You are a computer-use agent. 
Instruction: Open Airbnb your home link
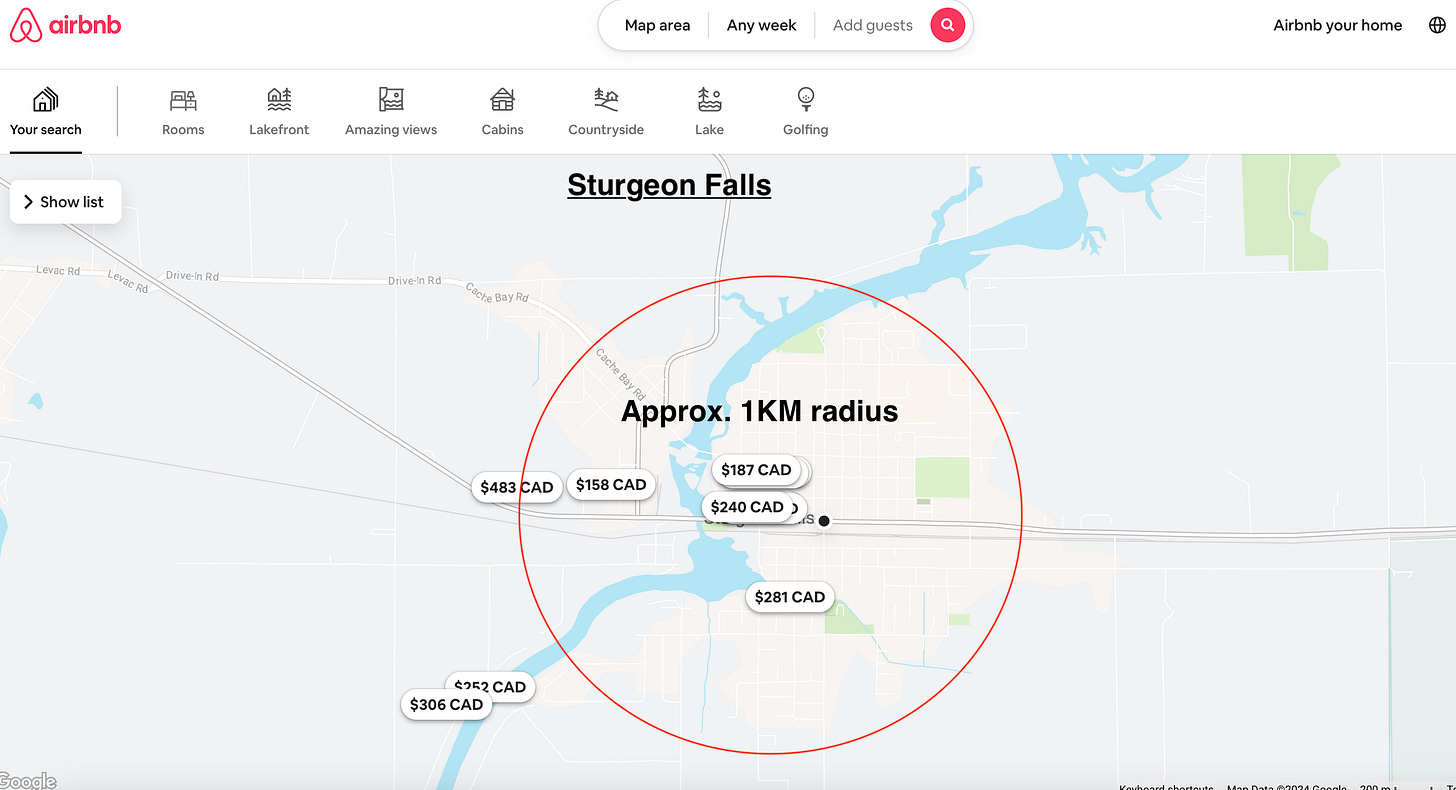(x=1338, y=25)
